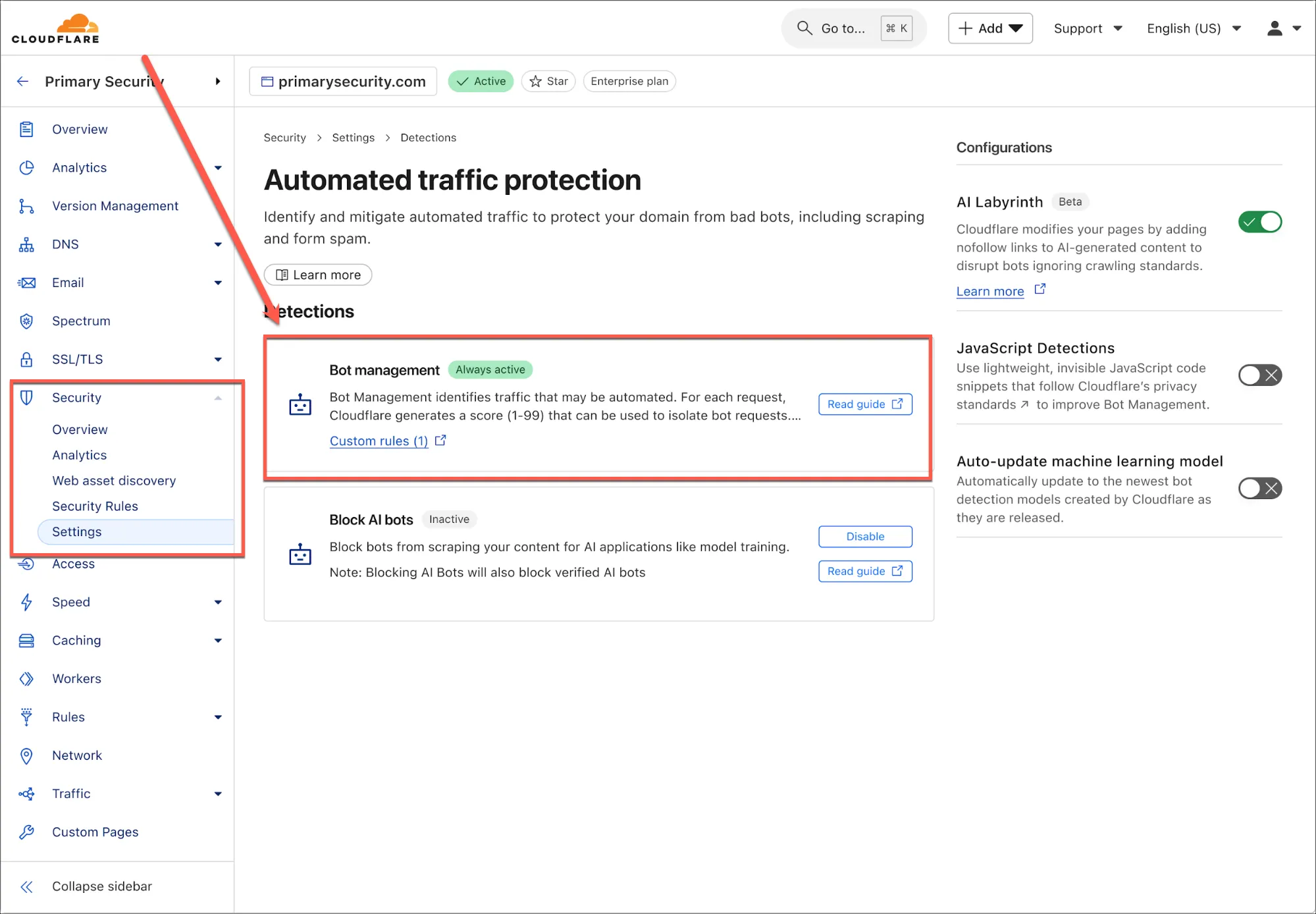Click the Version Management branch icon
This screenshot has height=914, width=1316.
pos(26,206)
